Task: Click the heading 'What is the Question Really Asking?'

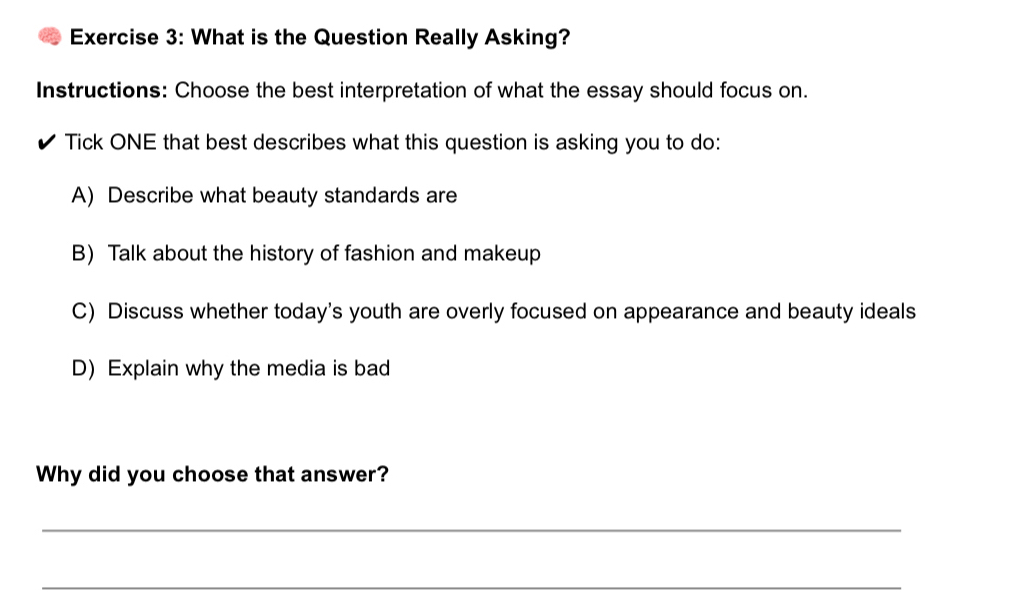Action: (x=380, y=38)
